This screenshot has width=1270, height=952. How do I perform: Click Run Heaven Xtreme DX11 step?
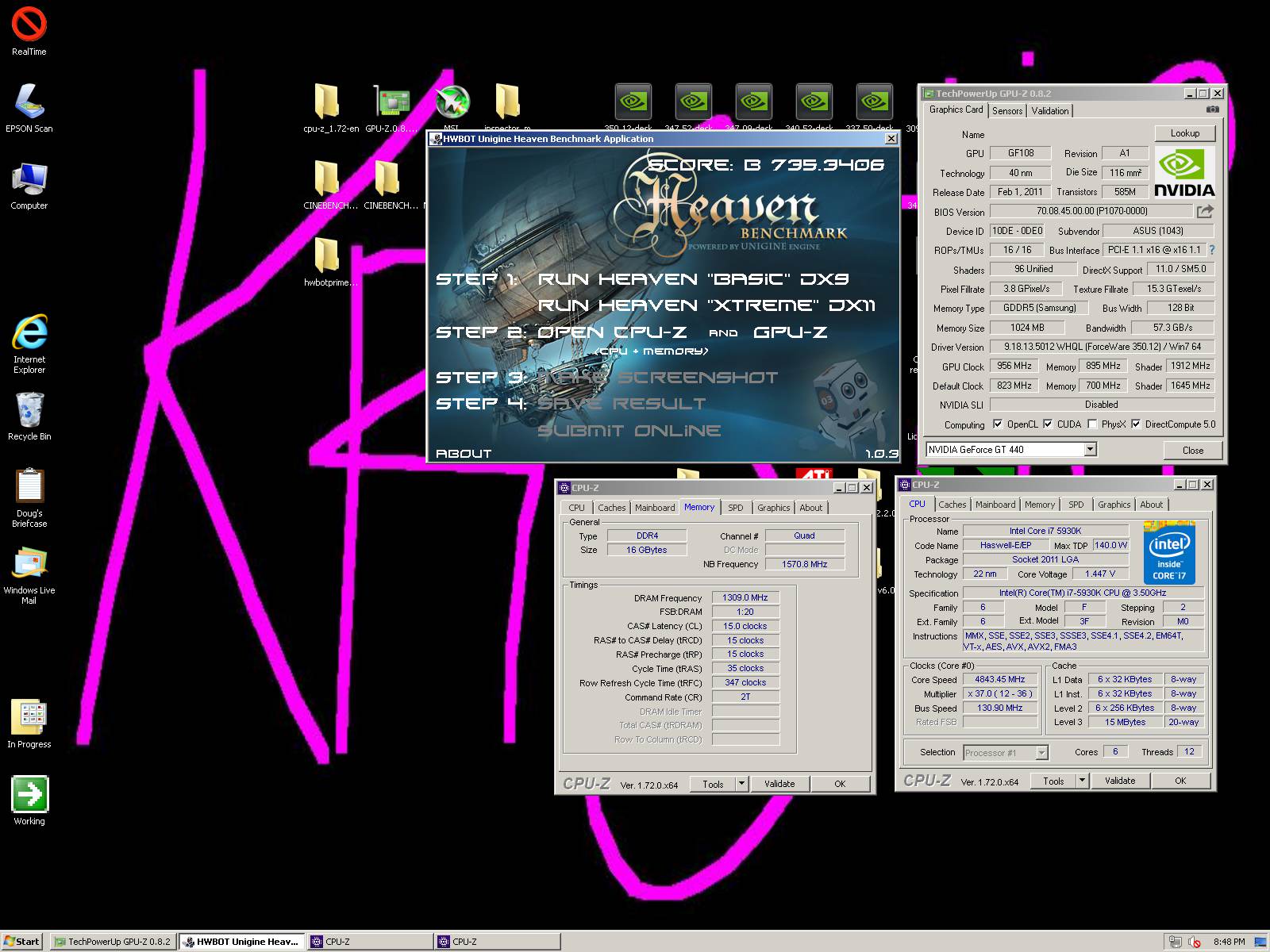[x=706, y=305]
